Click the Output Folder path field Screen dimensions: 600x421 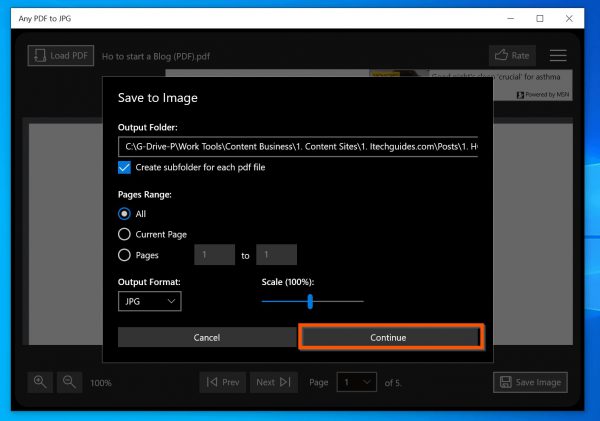[x=297, y=147]
